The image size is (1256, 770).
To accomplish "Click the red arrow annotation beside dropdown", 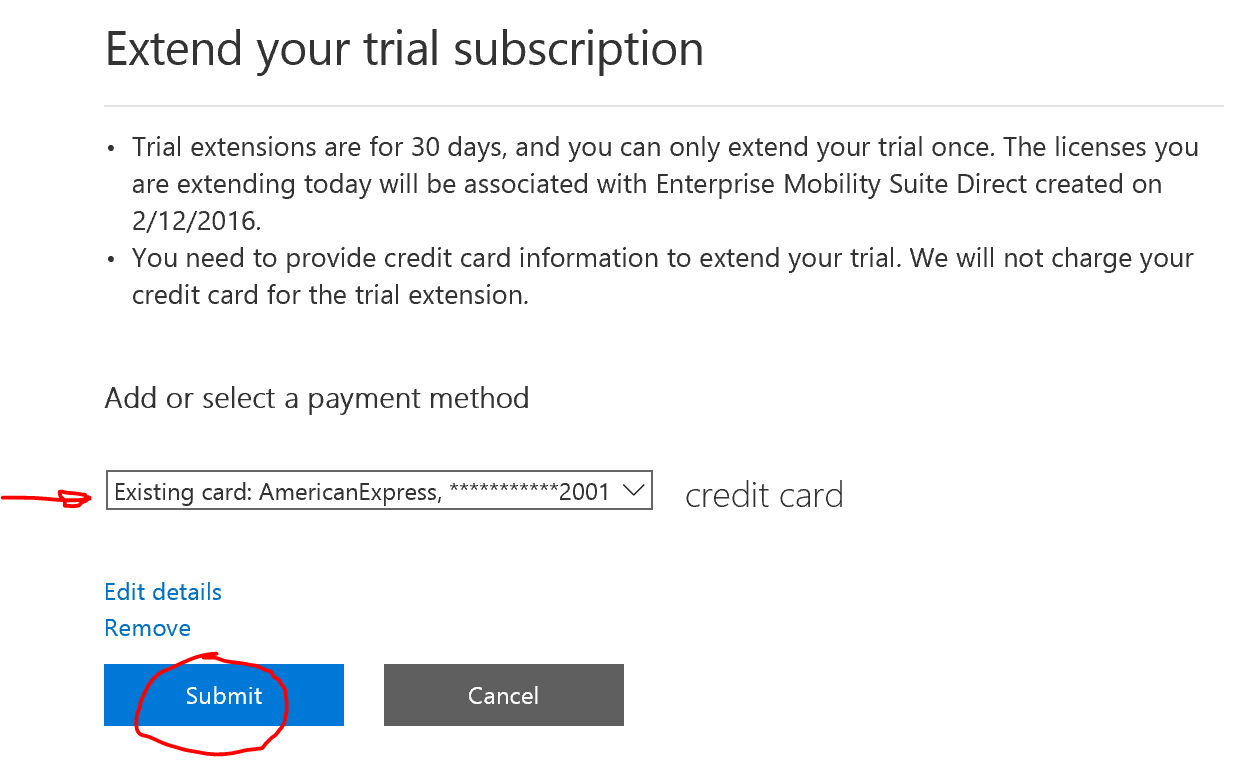I will (x=50, y=497).
